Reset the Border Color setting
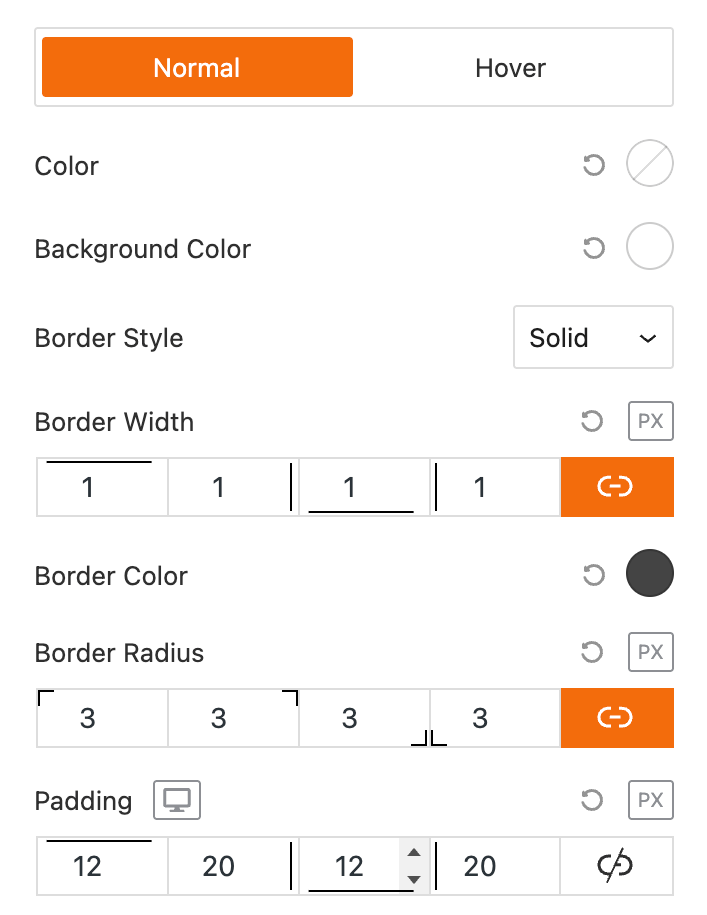The image size is (707, 915). [594, 575]
